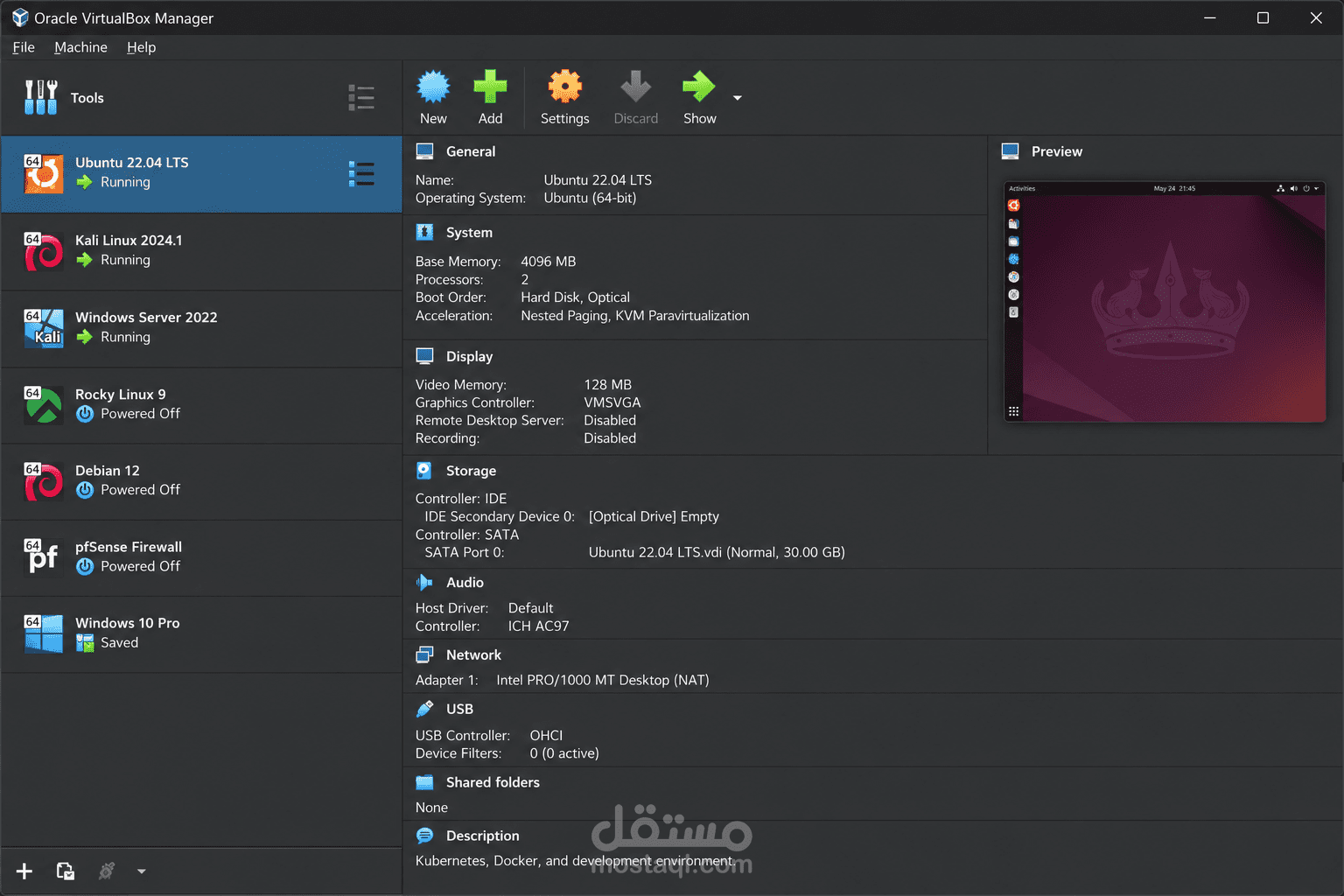The height and width of the screenshot is (896, 1344).
Task: Click the Storage section heading link
Action: (471, 471)
